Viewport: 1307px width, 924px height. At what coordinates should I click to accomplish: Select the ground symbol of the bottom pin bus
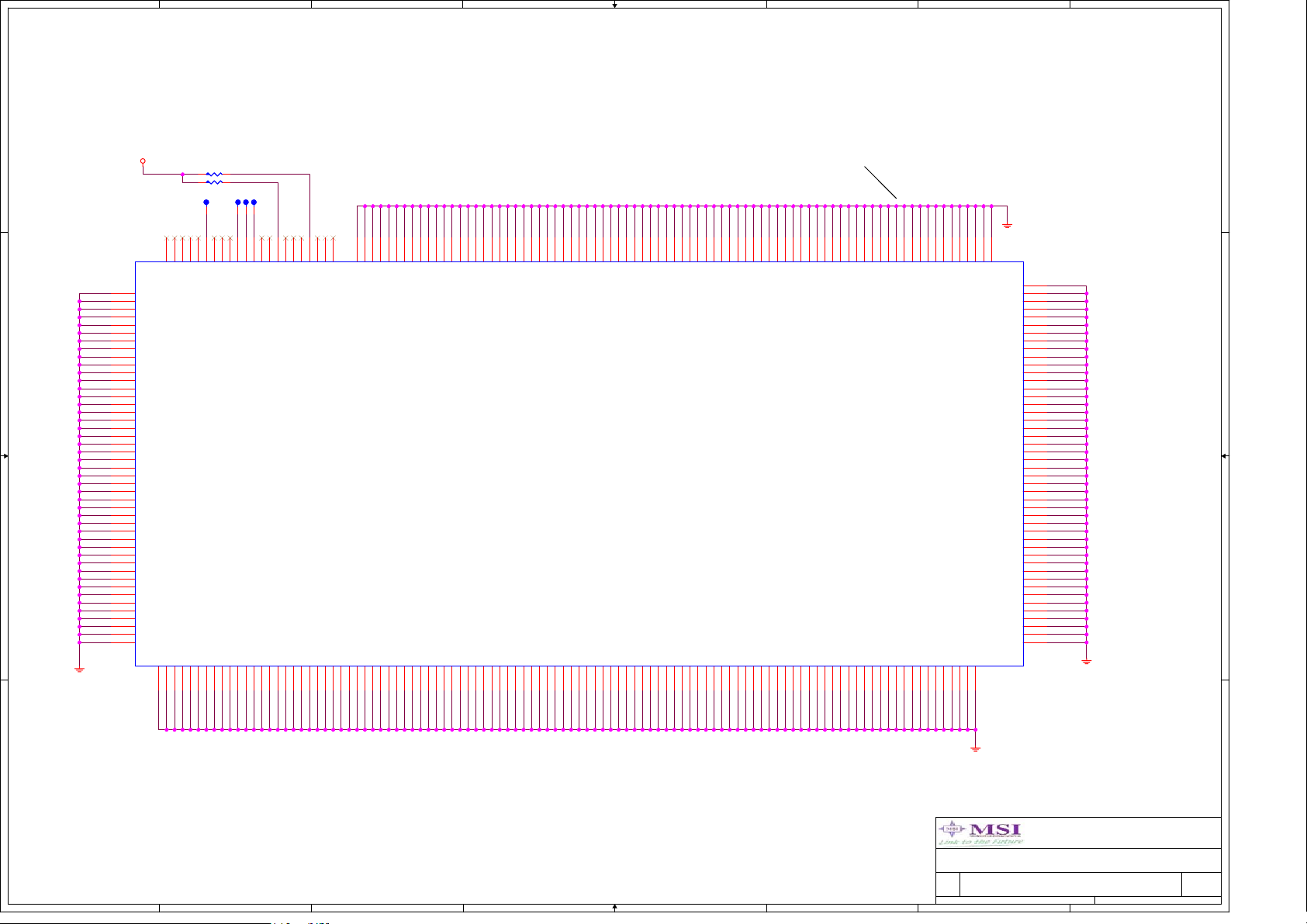point(976,749)
